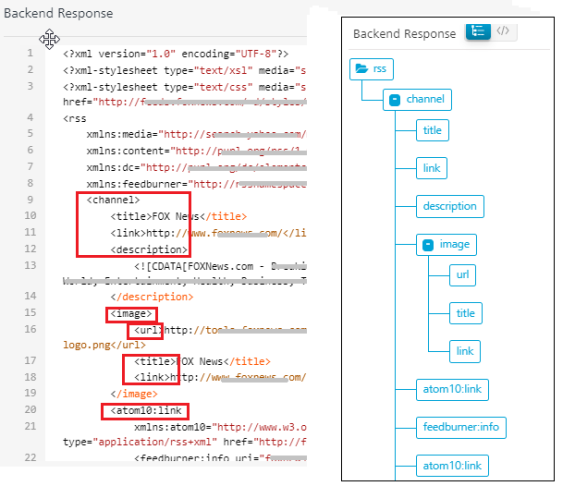Select the link node under image

click(465, 351)
